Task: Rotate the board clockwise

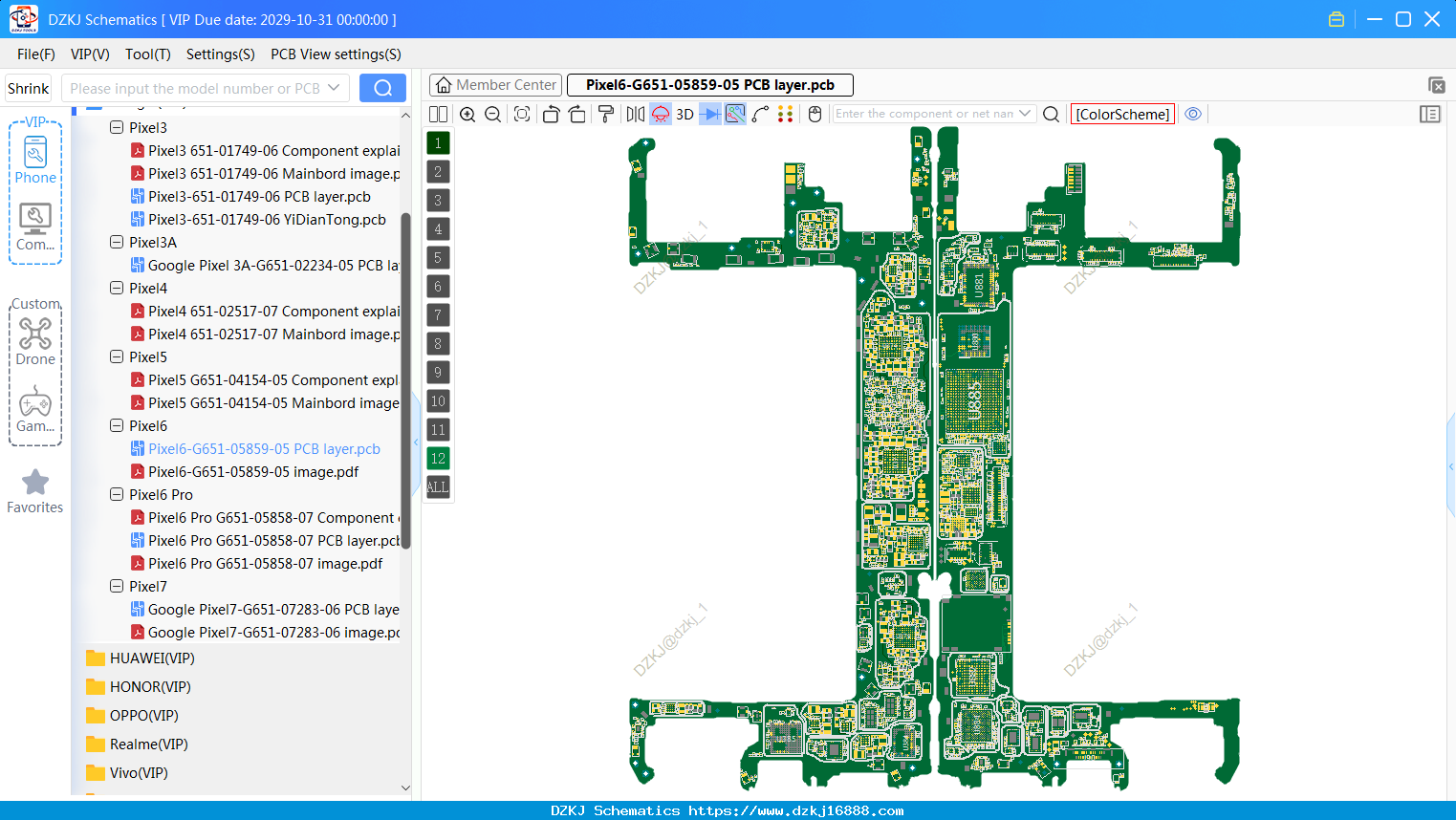Action: [577, 114]
